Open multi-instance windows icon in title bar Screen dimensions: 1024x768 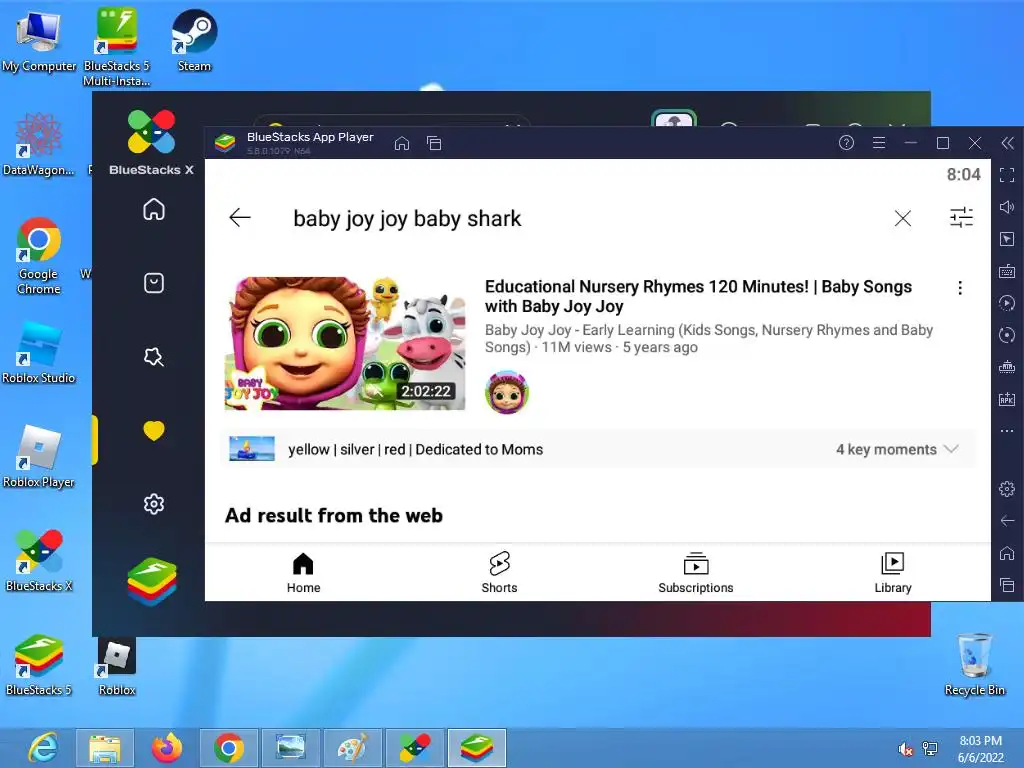tap(434, 143)
